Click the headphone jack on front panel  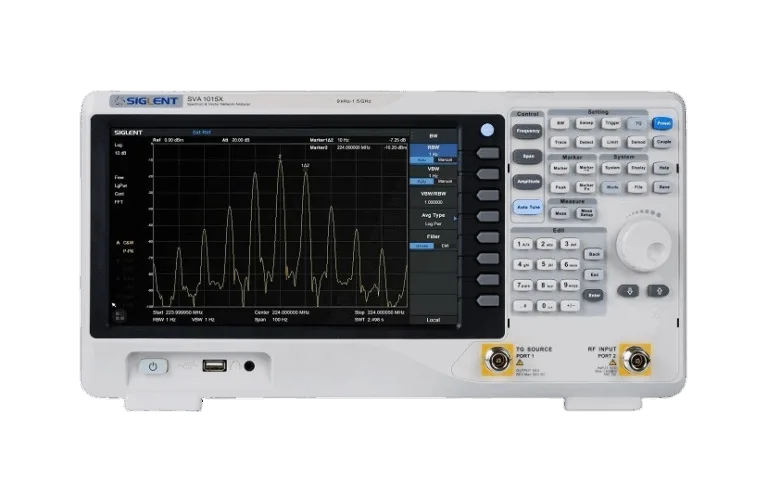pos(248,366)
